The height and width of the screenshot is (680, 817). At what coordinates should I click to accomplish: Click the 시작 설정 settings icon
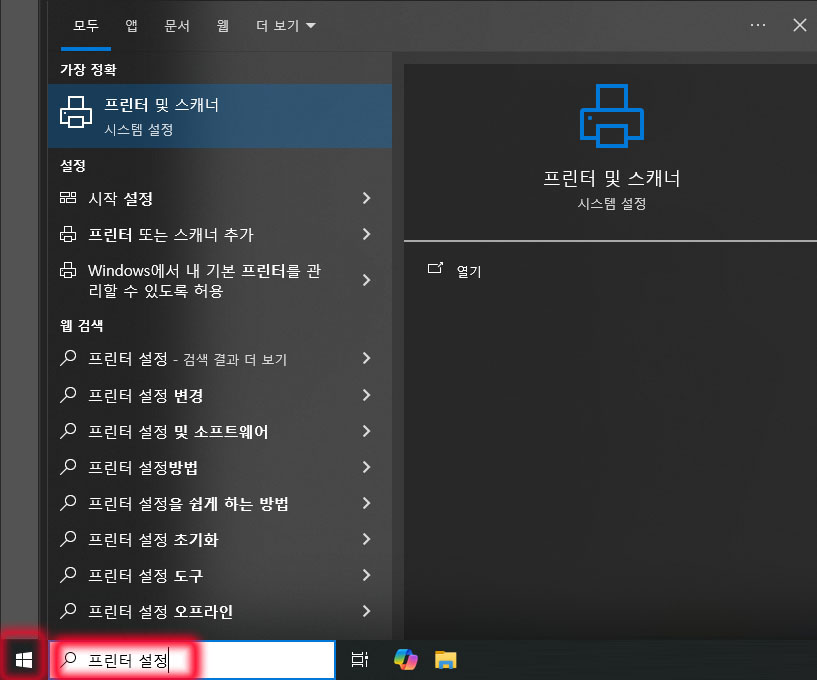coord(68,198)
